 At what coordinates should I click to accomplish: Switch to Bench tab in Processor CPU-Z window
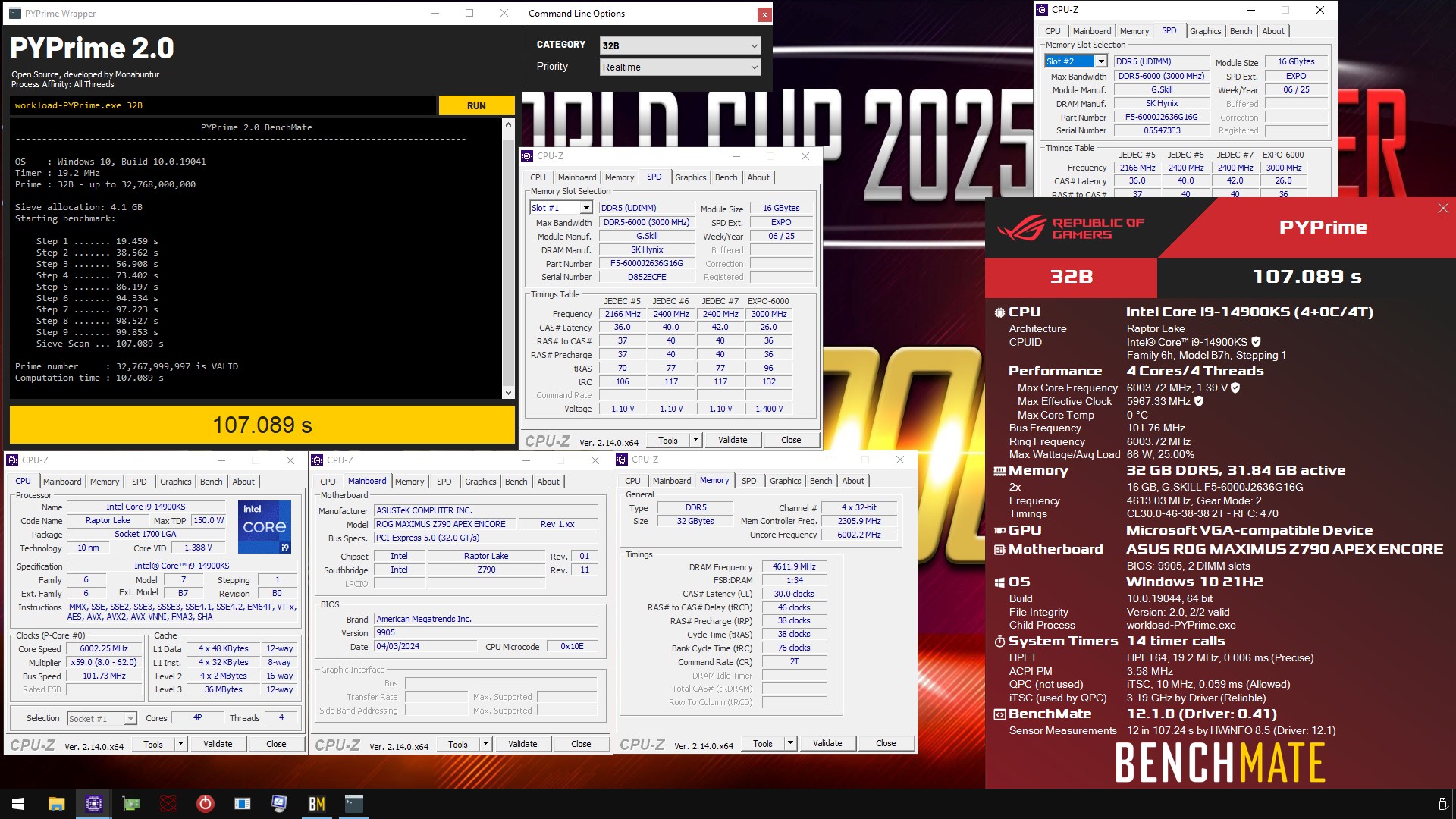click(x=211, y=482)
